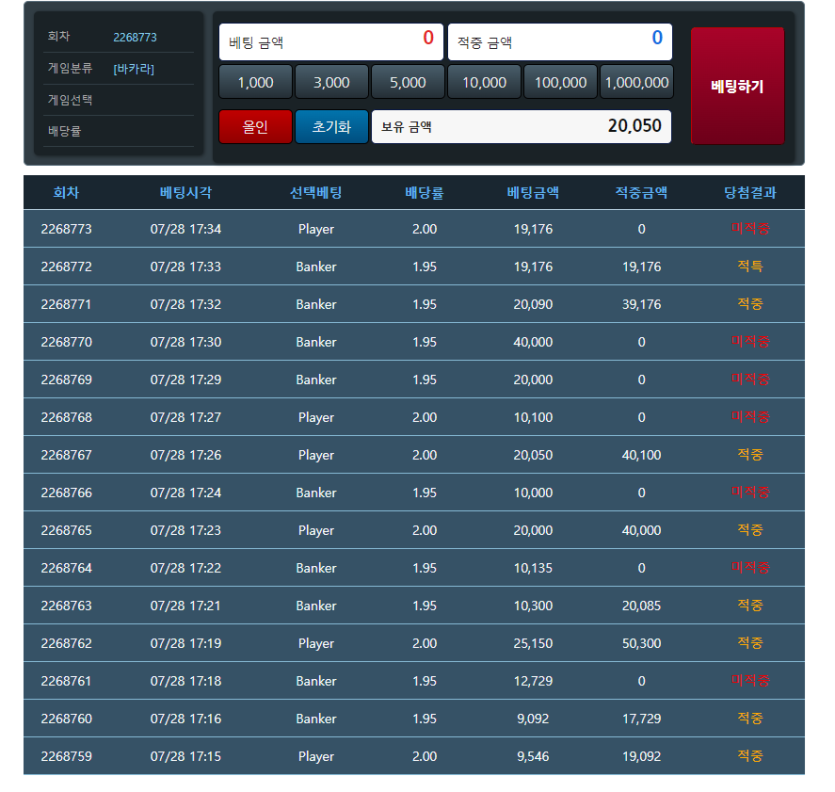Image resolution: width=835 pixels, height=792 pixels.
Task: Click bet time 07/28 17:33
Action: tap(186, 267)
